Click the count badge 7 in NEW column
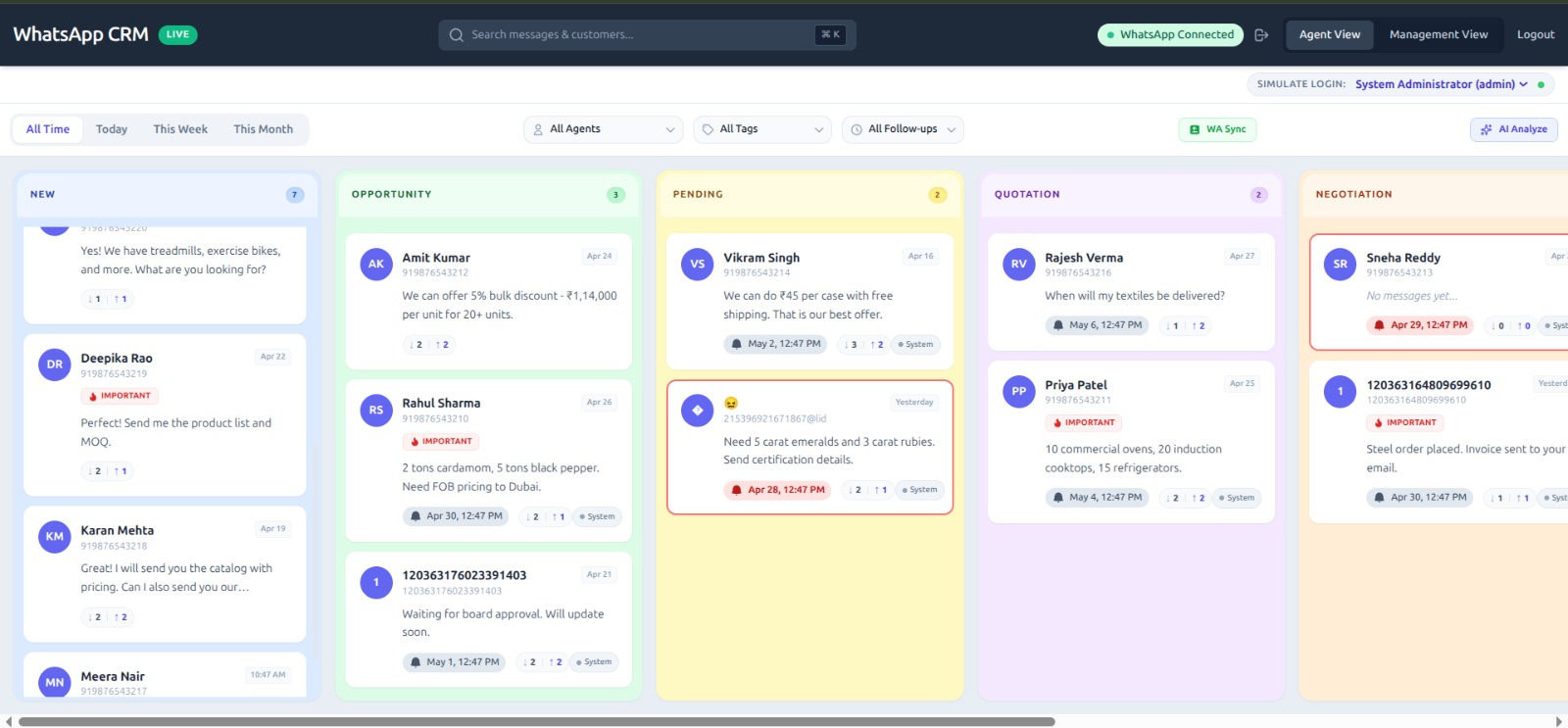Image resolution: width=1568 pixels, height=728 pixels. coord(294,195)
